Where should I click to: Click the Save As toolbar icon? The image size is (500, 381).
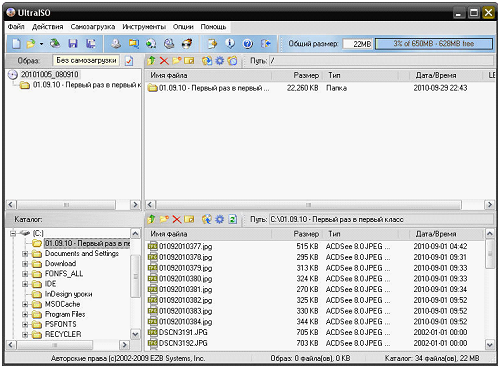tap(91, 44)
